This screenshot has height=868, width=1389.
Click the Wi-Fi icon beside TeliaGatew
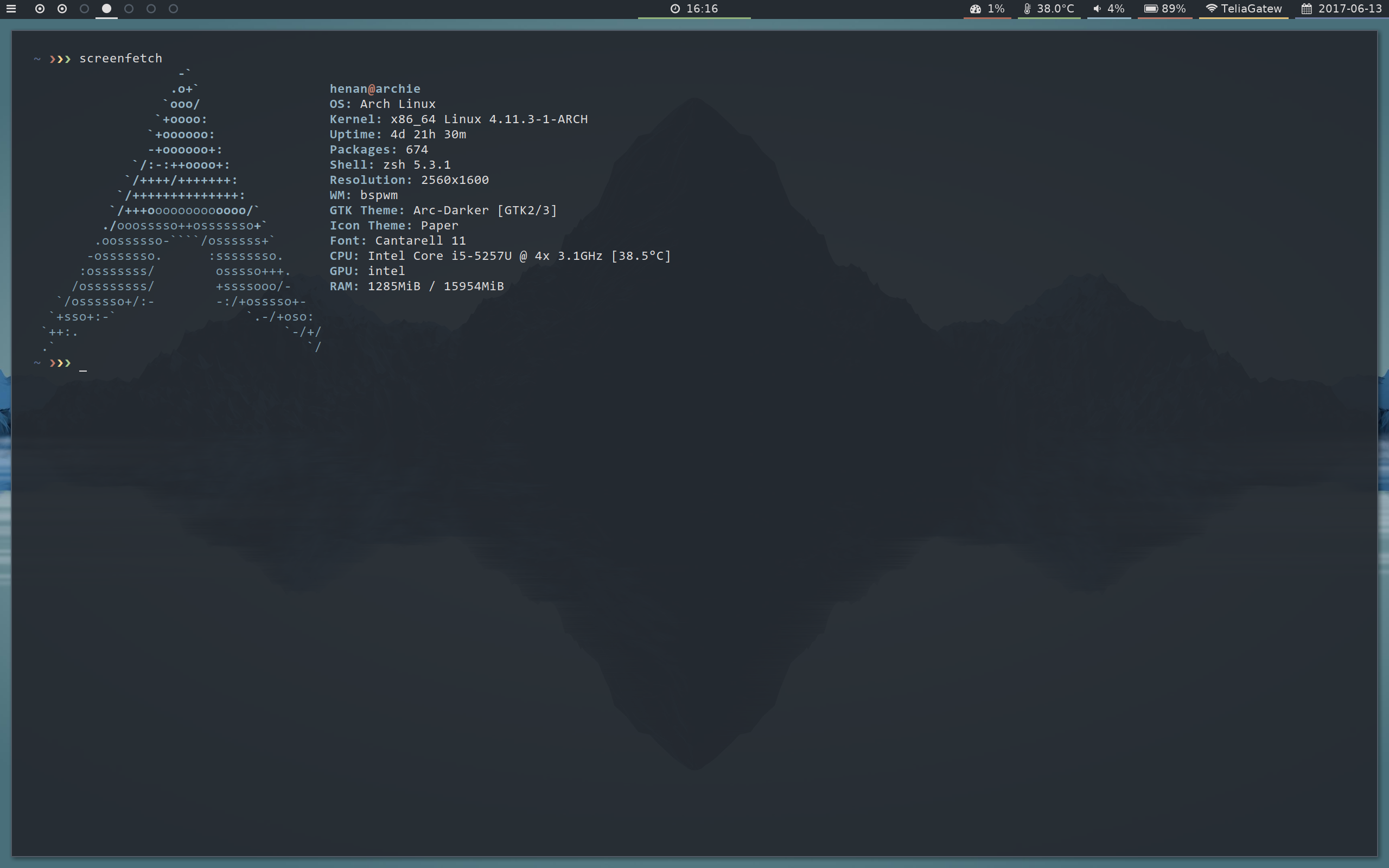click(x=1211, y=9)
